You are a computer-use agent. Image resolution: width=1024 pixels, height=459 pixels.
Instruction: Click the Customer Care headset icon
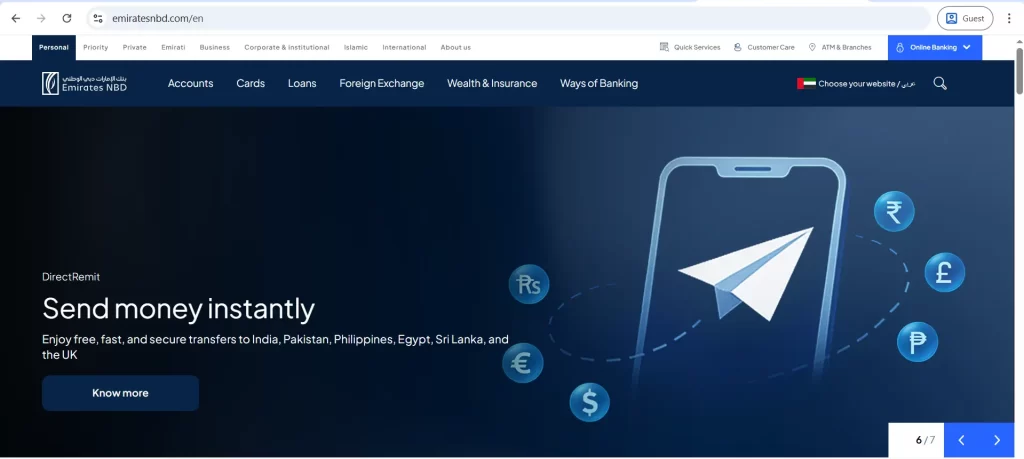(737, 47)
